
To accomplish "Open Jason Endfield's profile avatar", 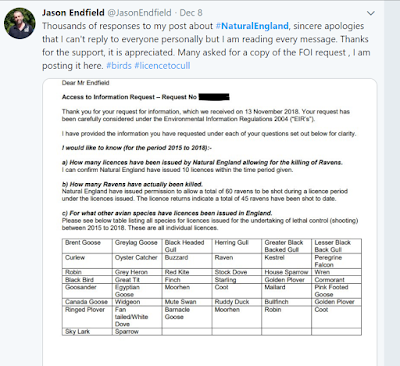I will pos(20,23).
